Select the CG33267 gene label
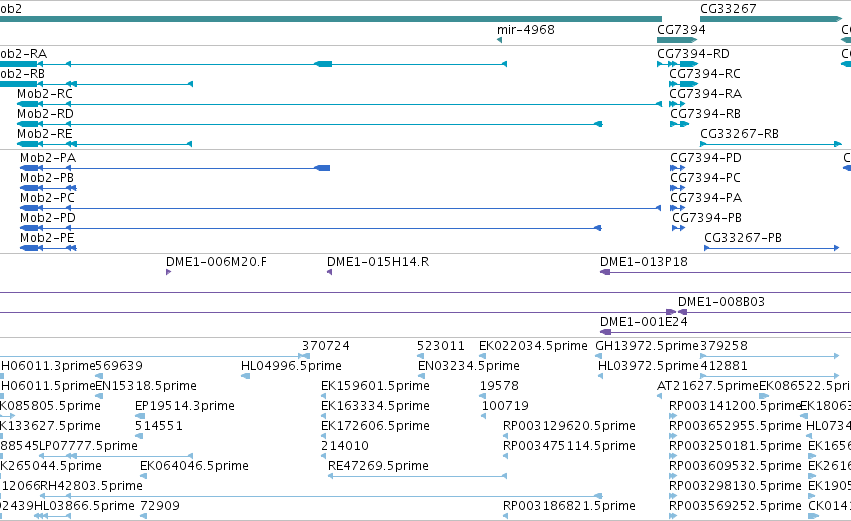Viewport: 851px width, 521px height. (728, 9)
